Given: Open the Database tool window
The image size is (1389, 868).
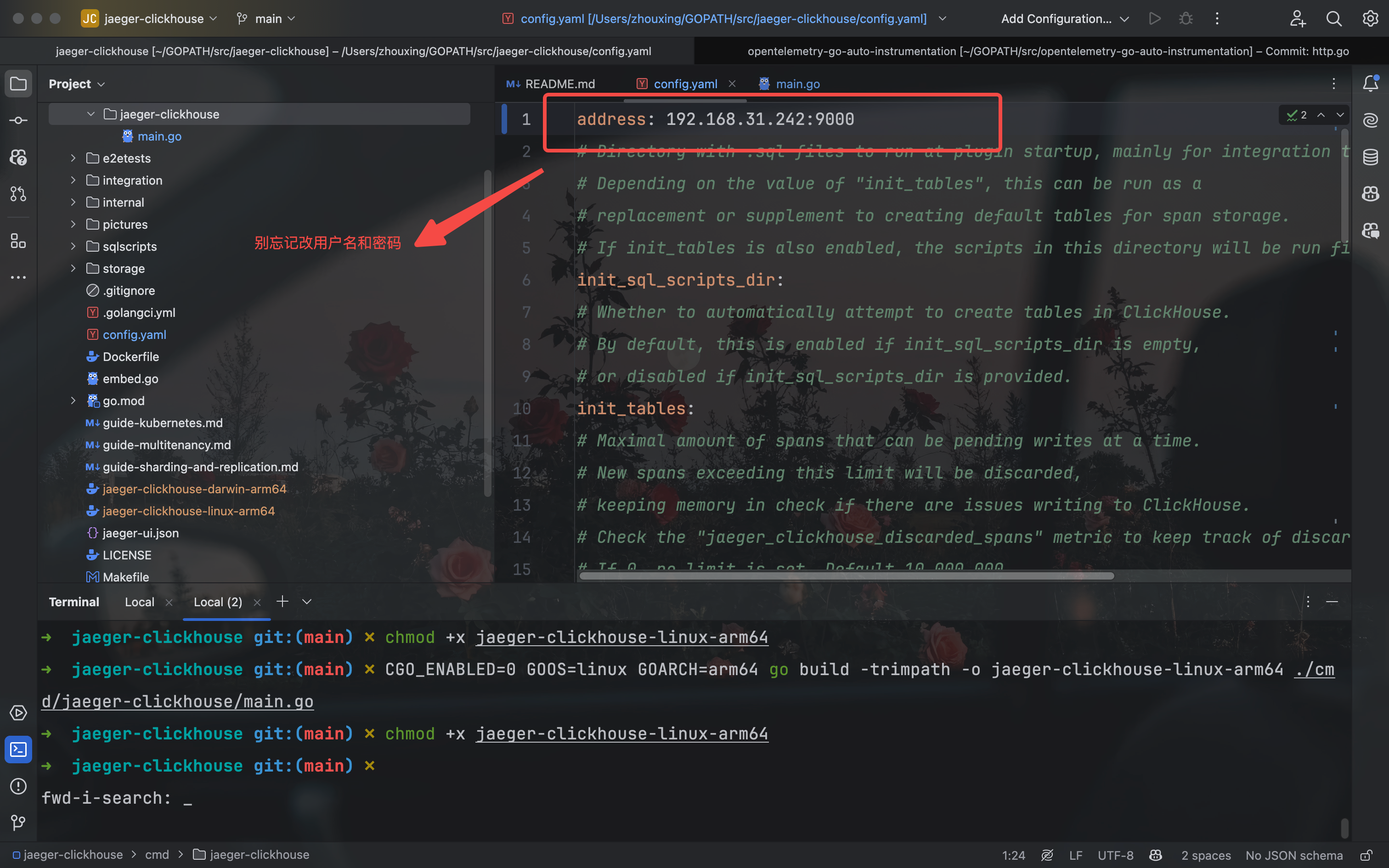Looking at the screenshot, I should point(1370,156).
